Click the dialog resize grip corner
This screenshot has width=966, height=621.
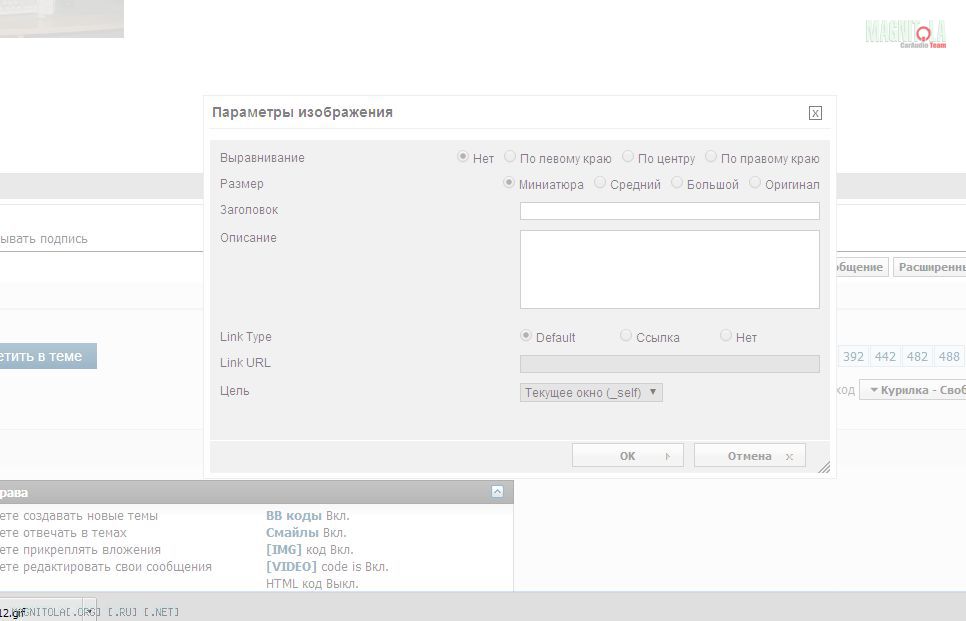tap(824, 467)
